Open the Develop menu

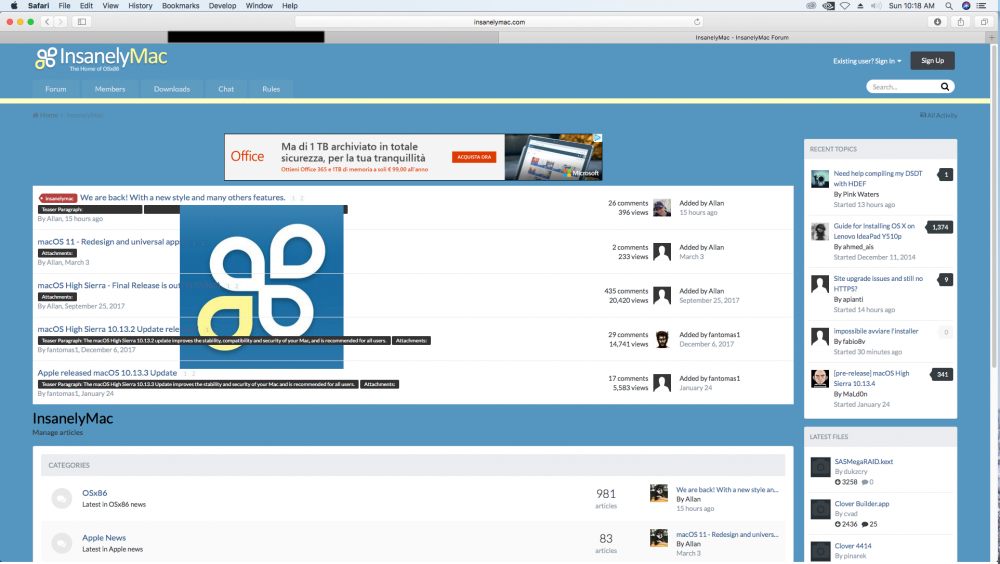click(x=222, y=6)
